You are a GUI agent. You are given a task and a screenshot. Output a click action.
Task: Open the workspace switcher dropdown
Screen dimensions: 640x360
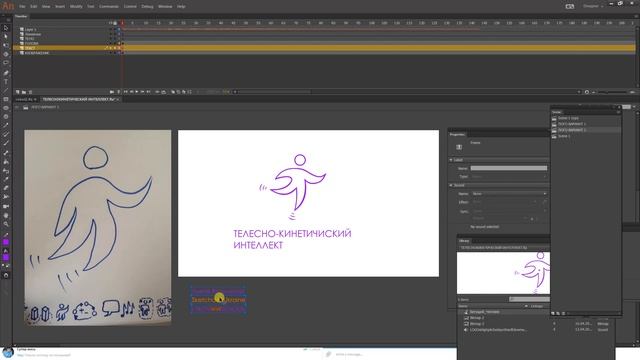593,6
